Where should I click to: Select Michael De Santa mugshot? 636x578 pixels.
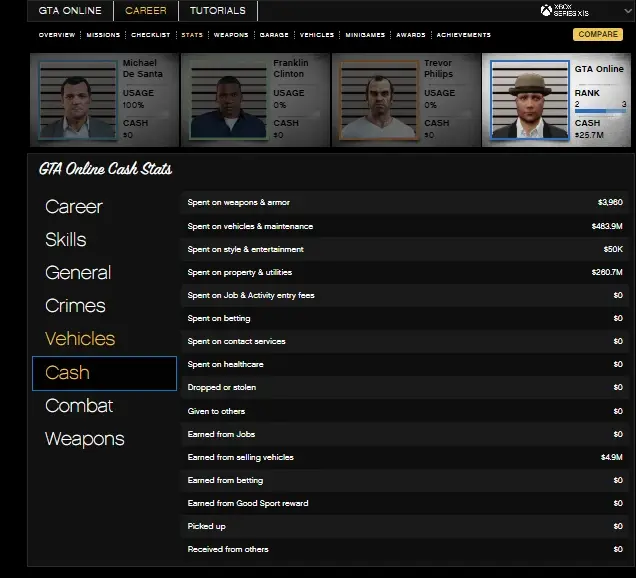77,100
